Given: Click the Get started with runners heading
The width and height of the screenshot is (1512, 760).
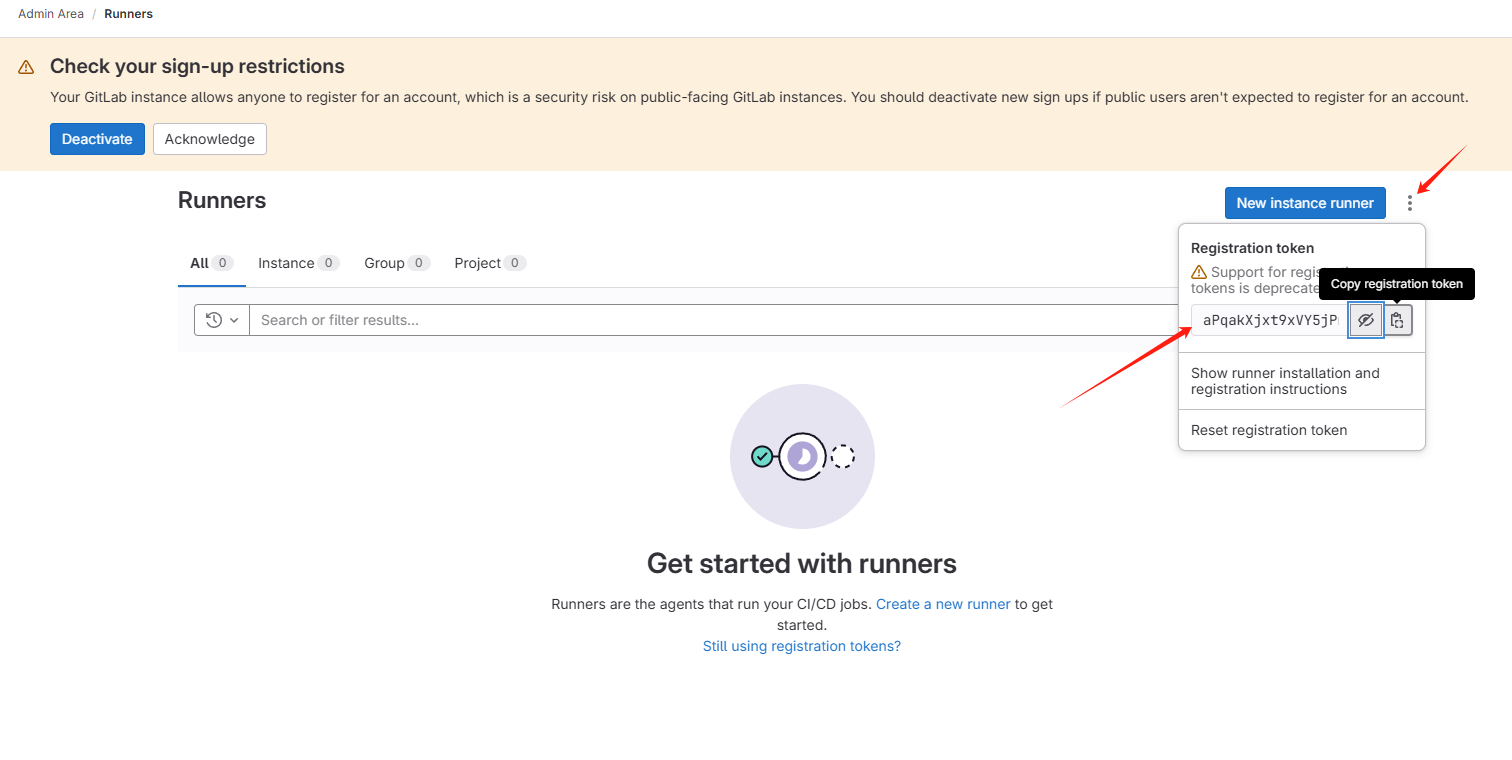Looking at the screenshot, I should [802, 563].
